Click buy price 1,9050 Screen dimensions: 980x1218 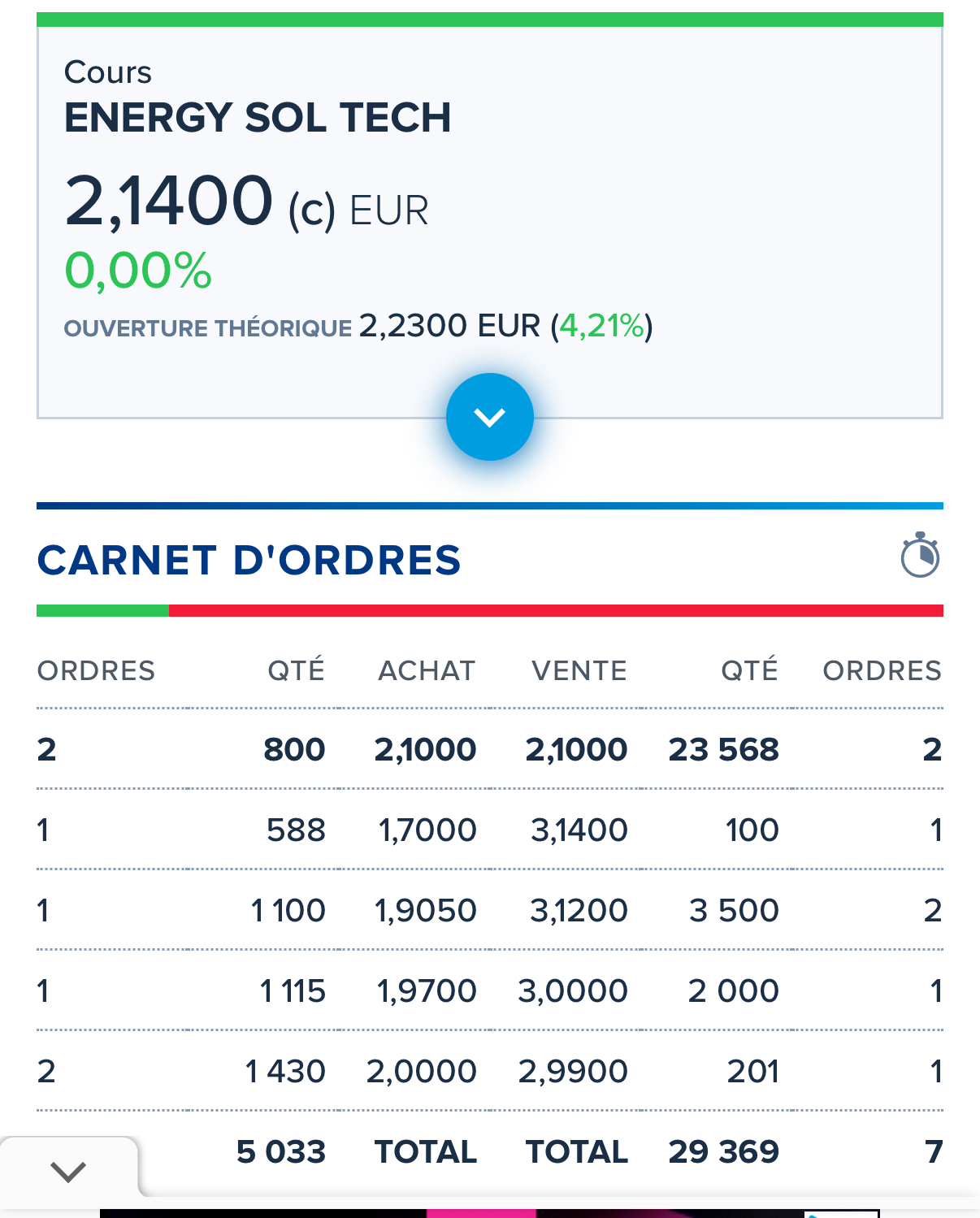tap(425, 910)
